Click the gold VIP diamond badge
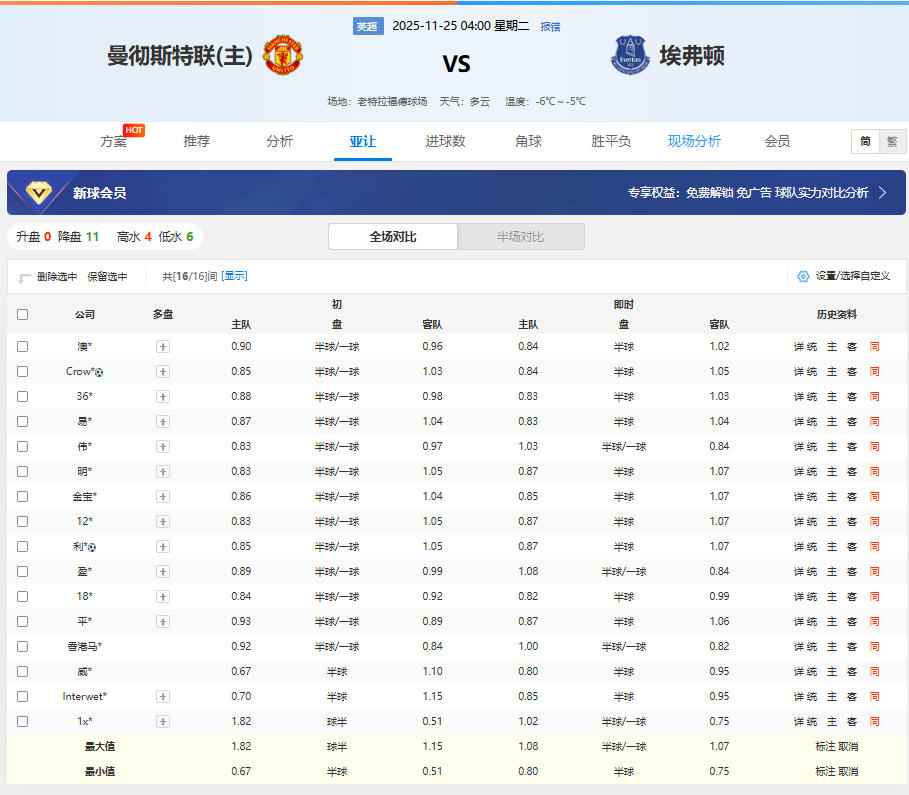 point(39,192)
